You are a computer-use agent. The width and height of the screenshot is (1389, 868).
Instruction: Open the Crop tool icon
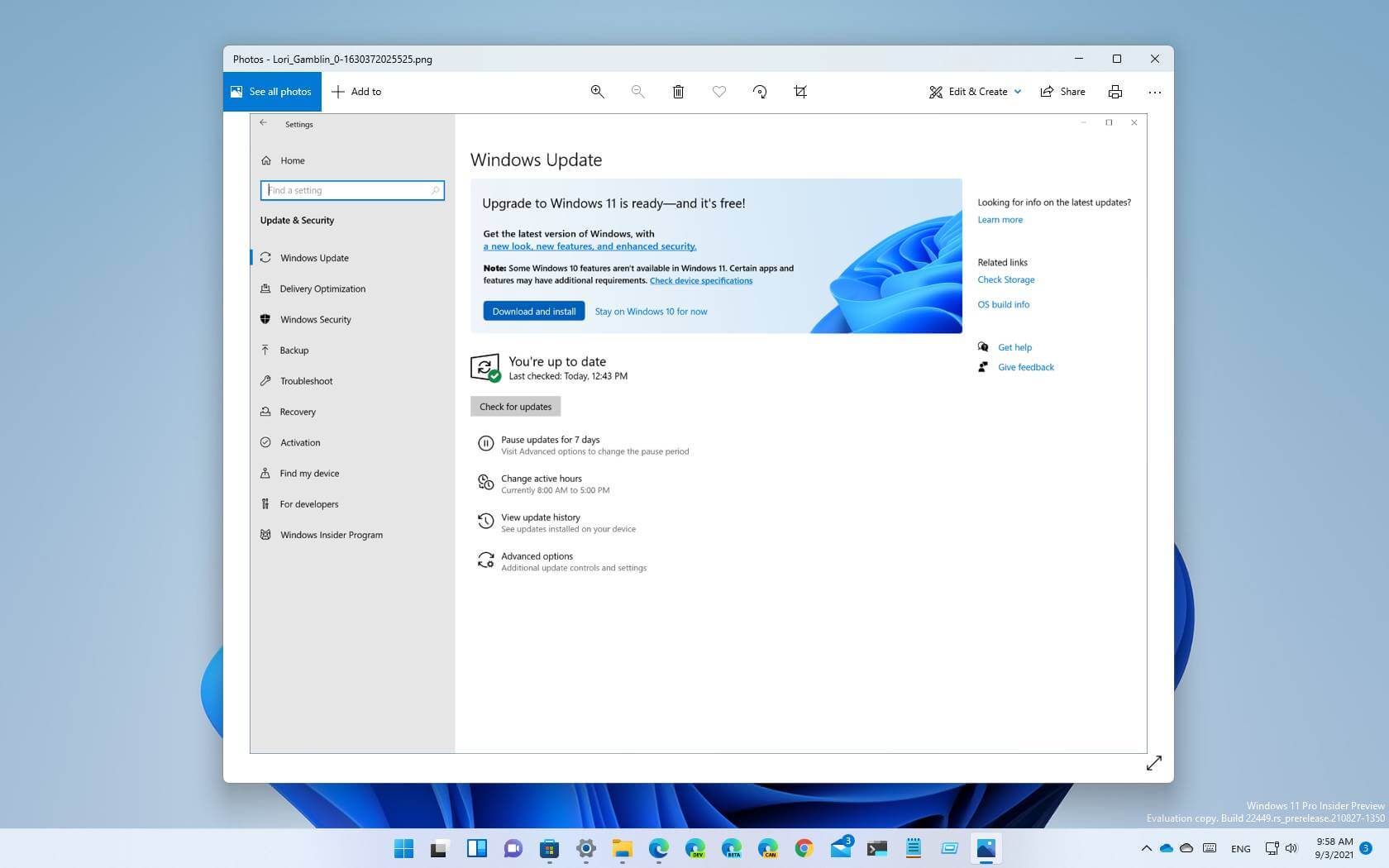[x=800, y=92]
